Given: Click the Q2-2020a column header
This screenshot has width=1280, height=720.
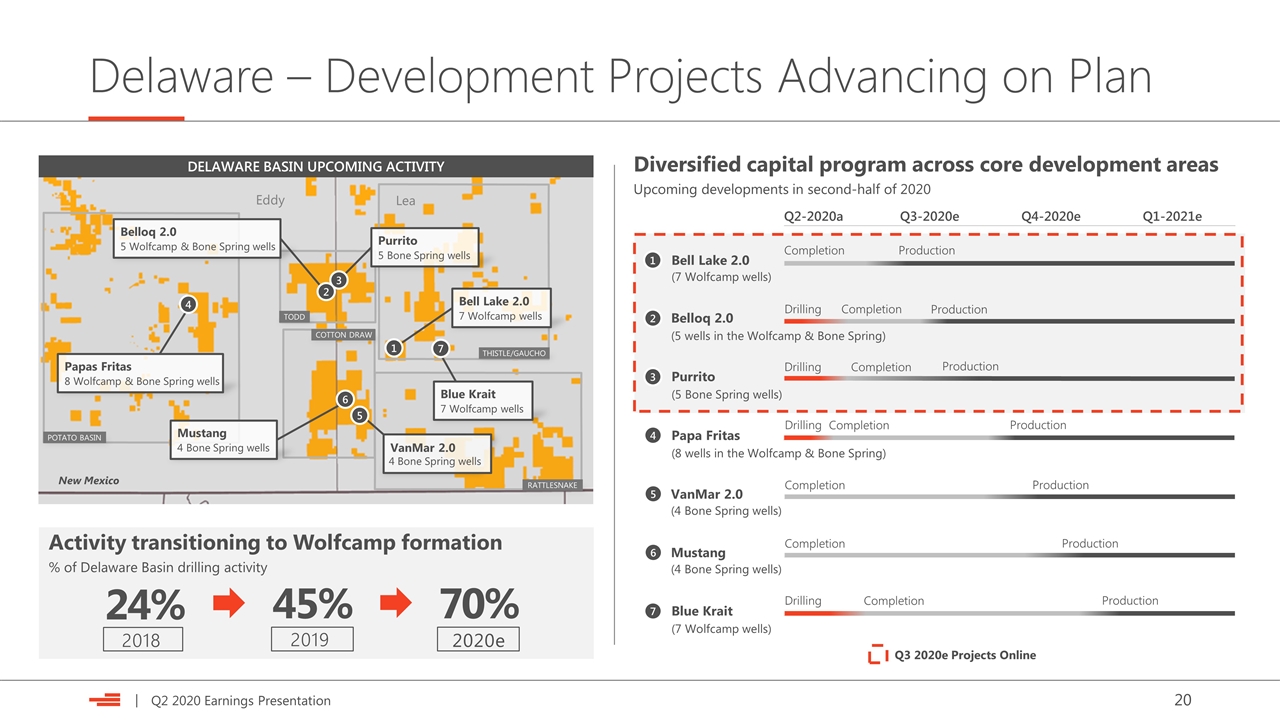Looking at the screenshot, I should tap(813, 217).
